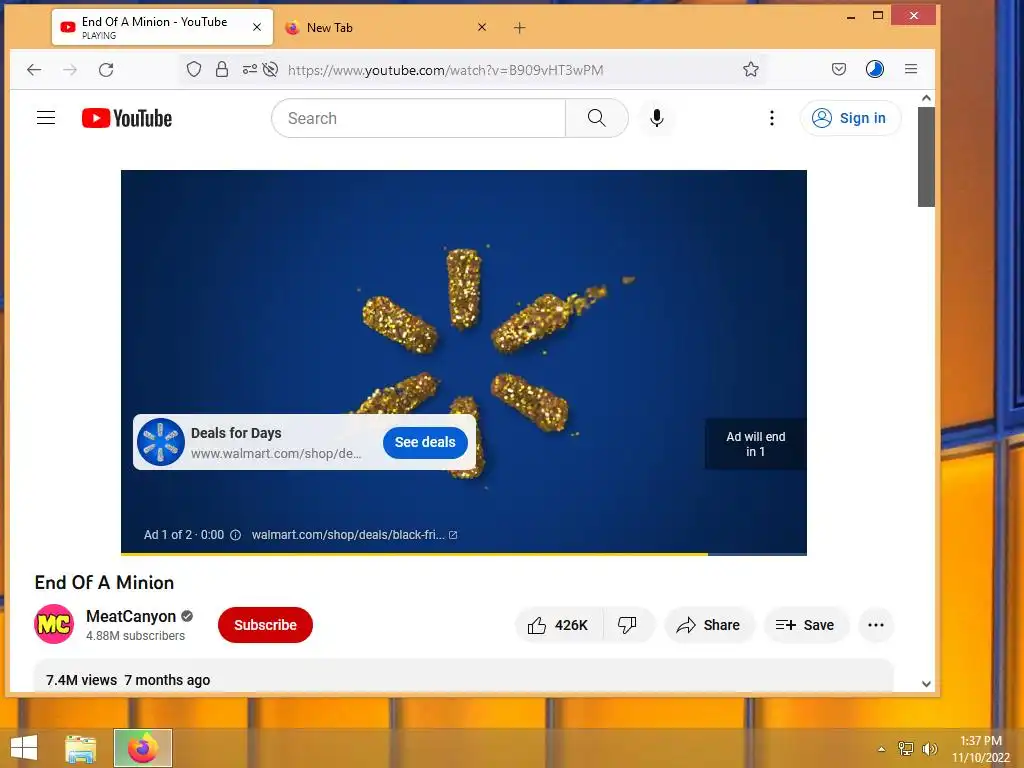Click the ad progress bar

464,554
